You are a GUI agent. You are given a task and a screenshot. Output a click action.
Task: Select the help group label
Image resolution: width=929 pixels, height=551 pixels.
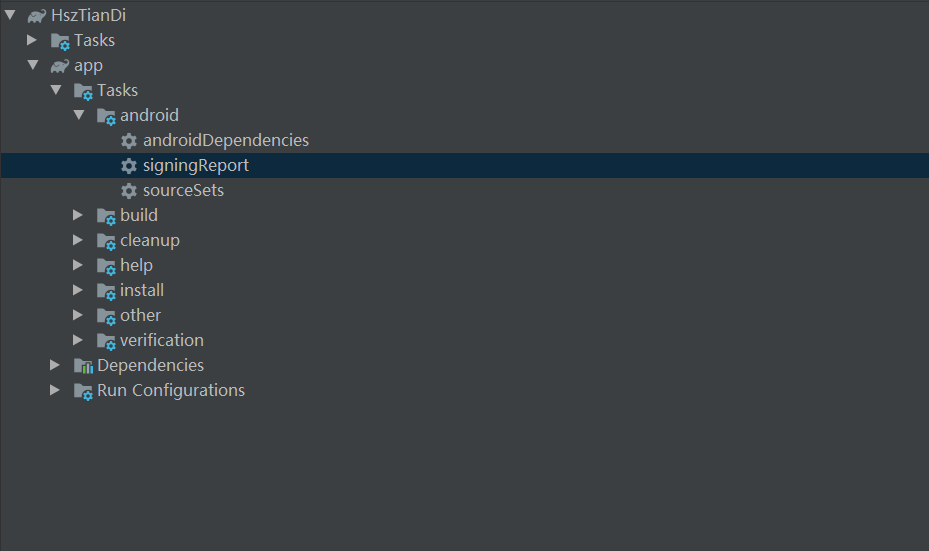click(x=136, y=265)
